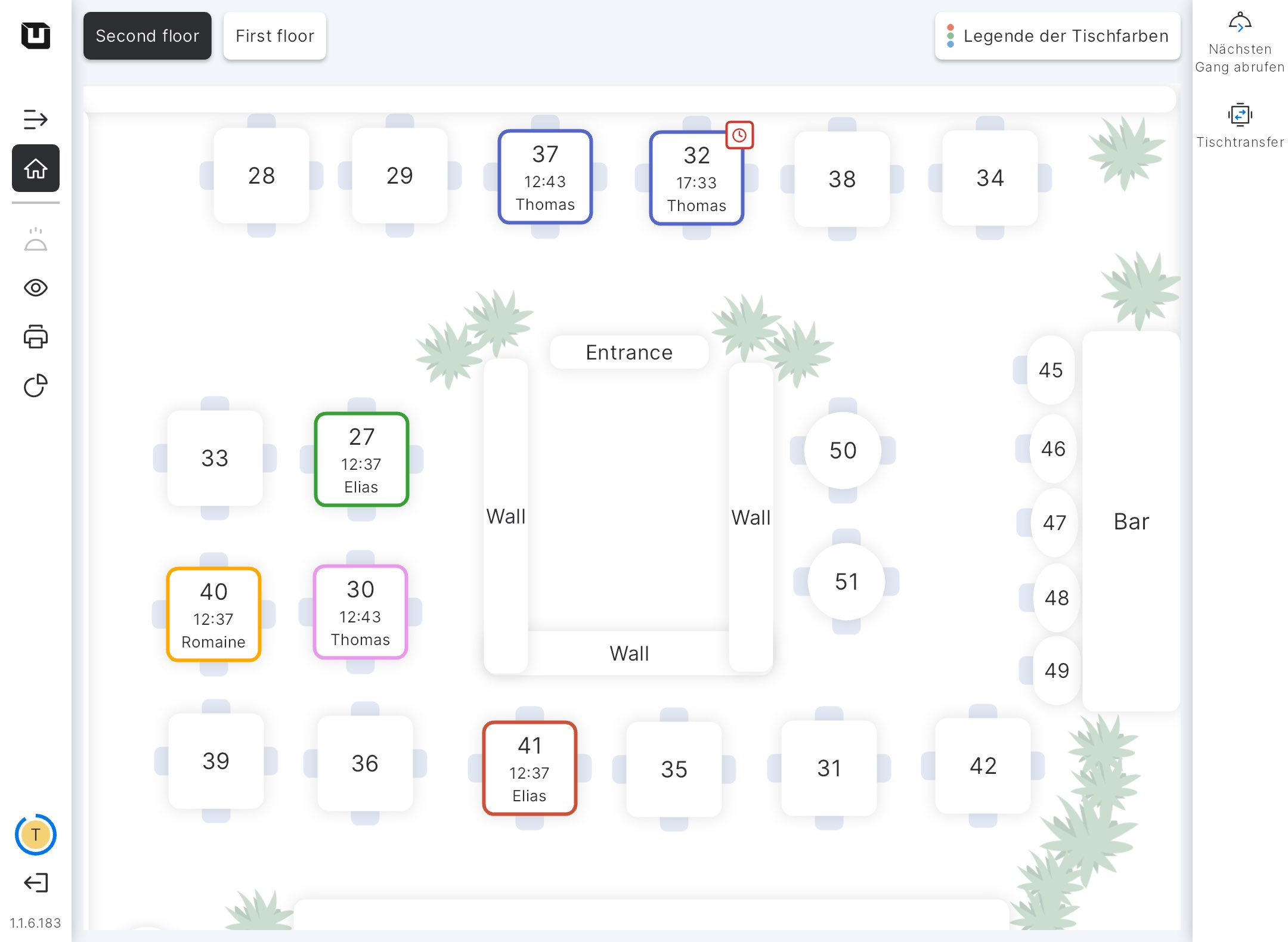Select orange table 40 of Romaine
The image size is (1288, 942).
pyautogui.click(x=213, y=615)
